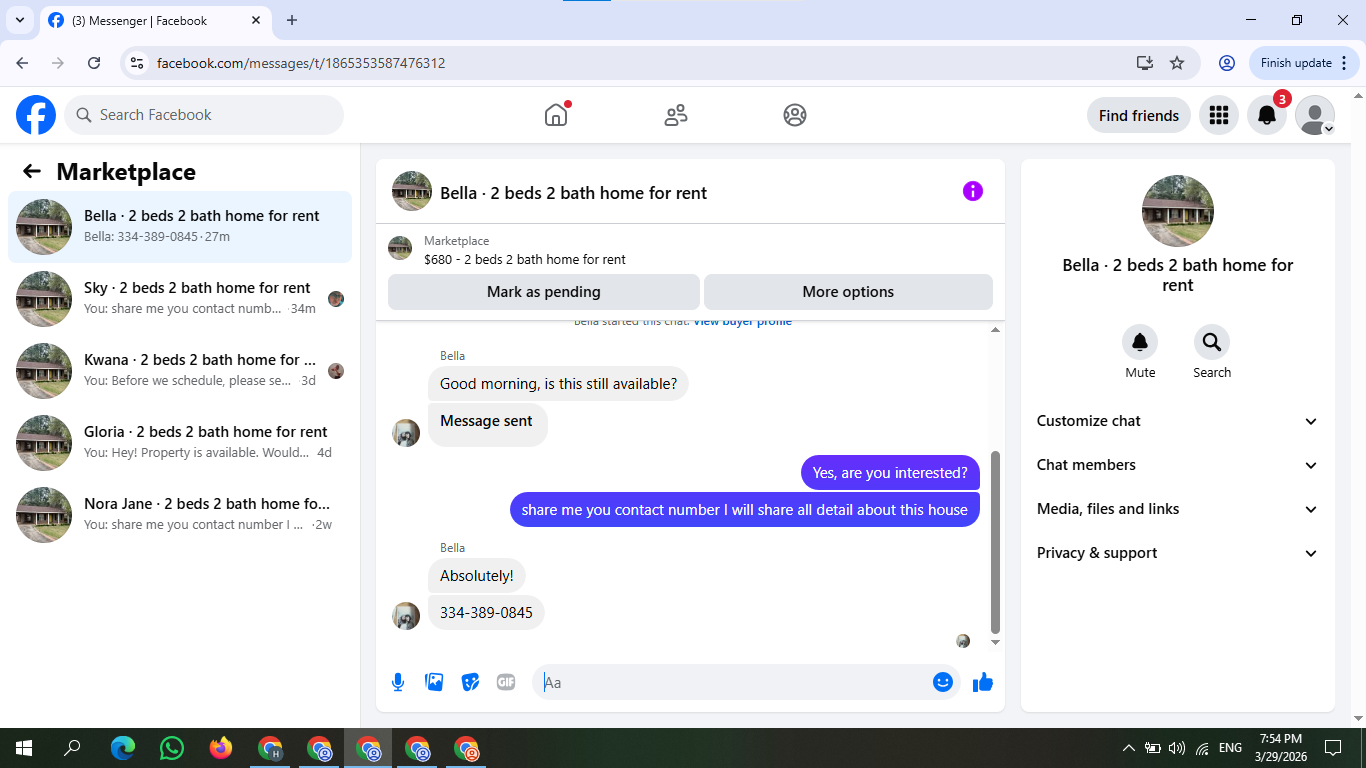This screenshot has width=1366, height=768.
Task: Click the chat scrollbar thumb
Action: coord(995,541)
